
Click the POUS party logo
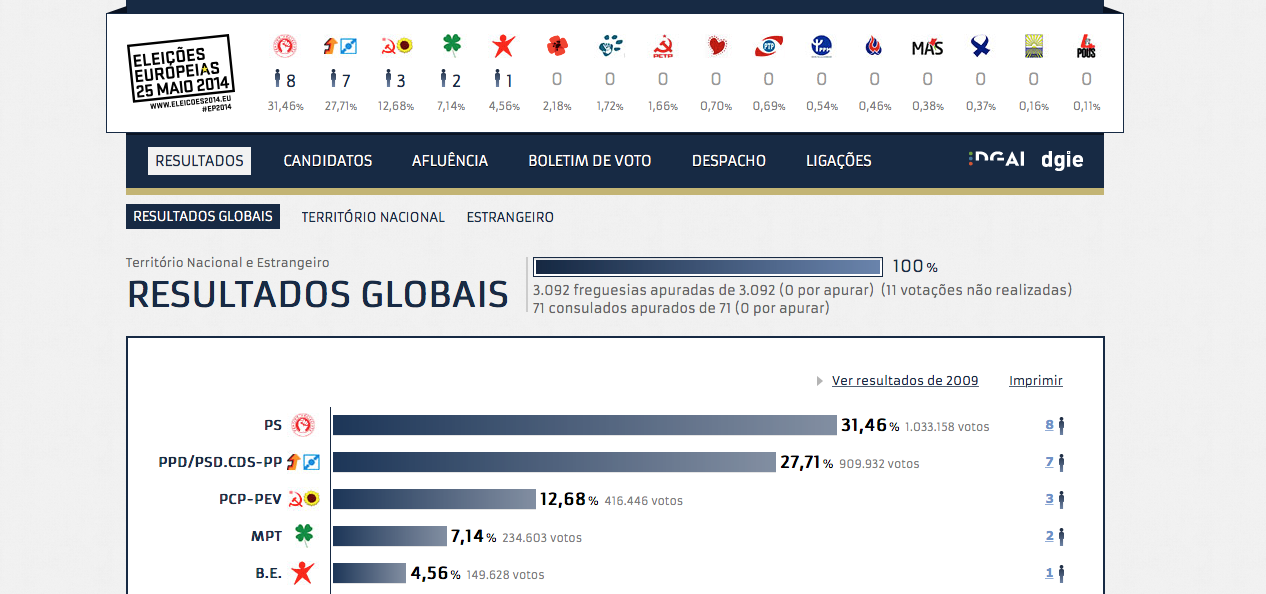[1086, 46]
